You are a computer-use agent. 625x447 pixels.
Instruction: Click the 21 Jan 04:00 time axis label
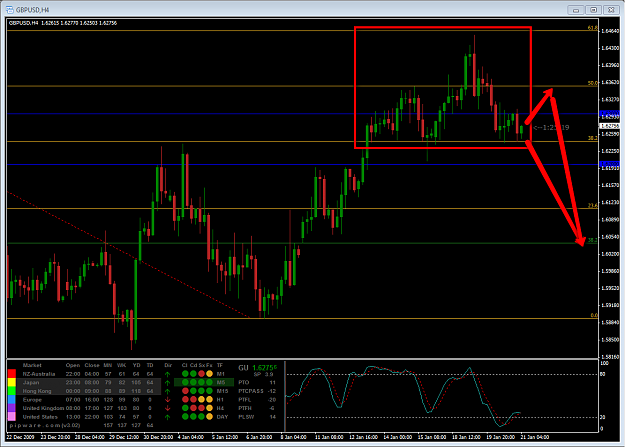tap(535, 437)
